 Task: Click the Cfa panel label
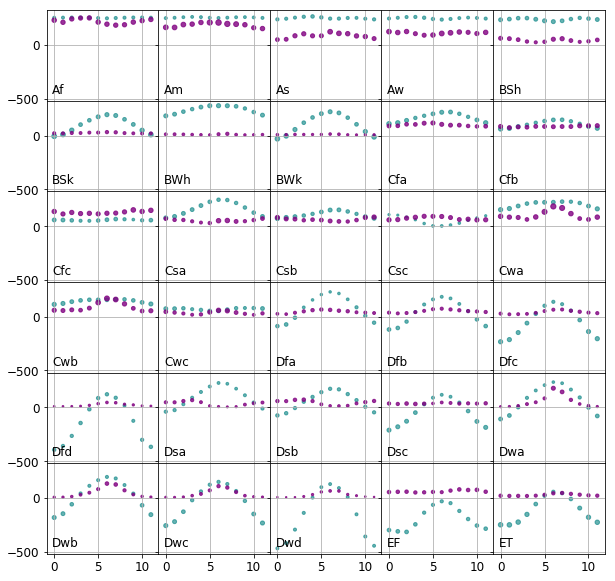point(397,181)
